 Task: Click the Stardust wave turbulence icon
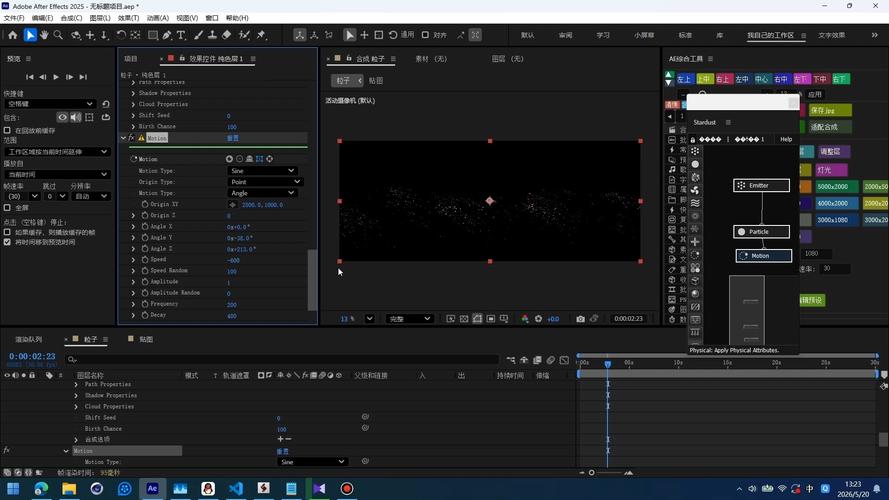click(x=695, y=203)
